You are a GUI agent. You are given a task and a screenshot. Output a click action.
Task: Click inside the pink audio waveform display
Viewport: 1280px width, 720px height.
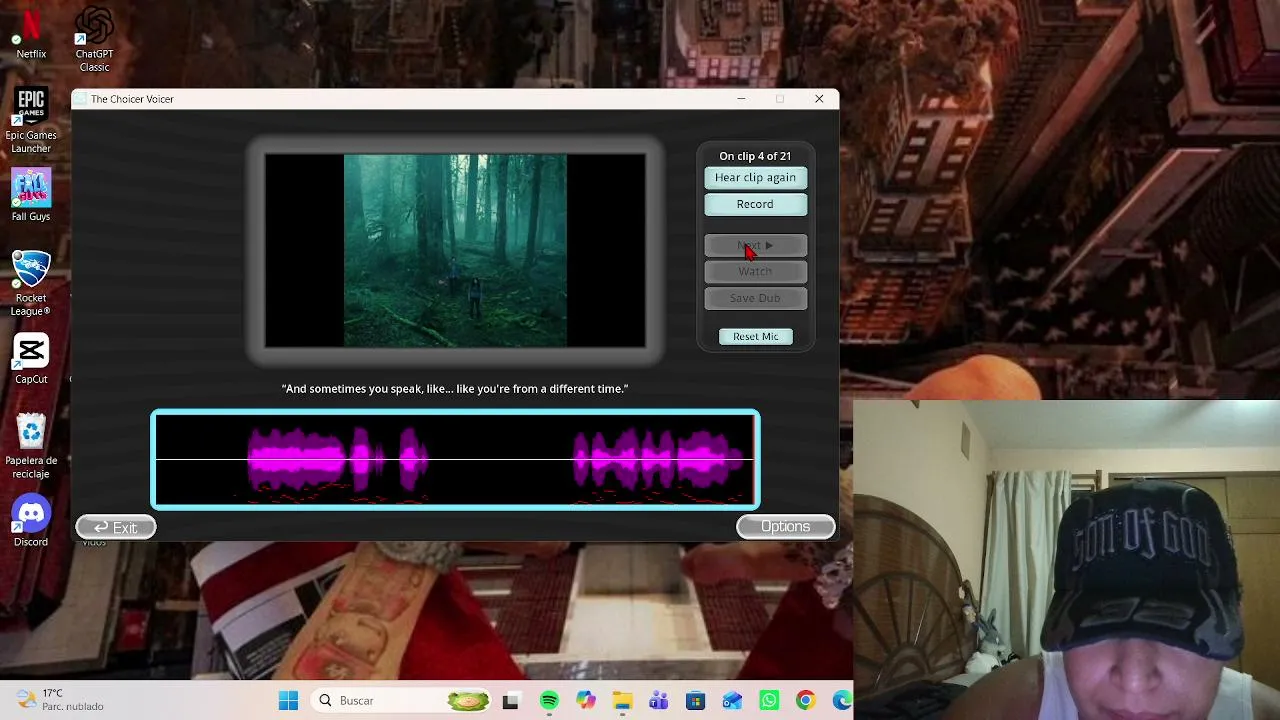tap(455, 460)
